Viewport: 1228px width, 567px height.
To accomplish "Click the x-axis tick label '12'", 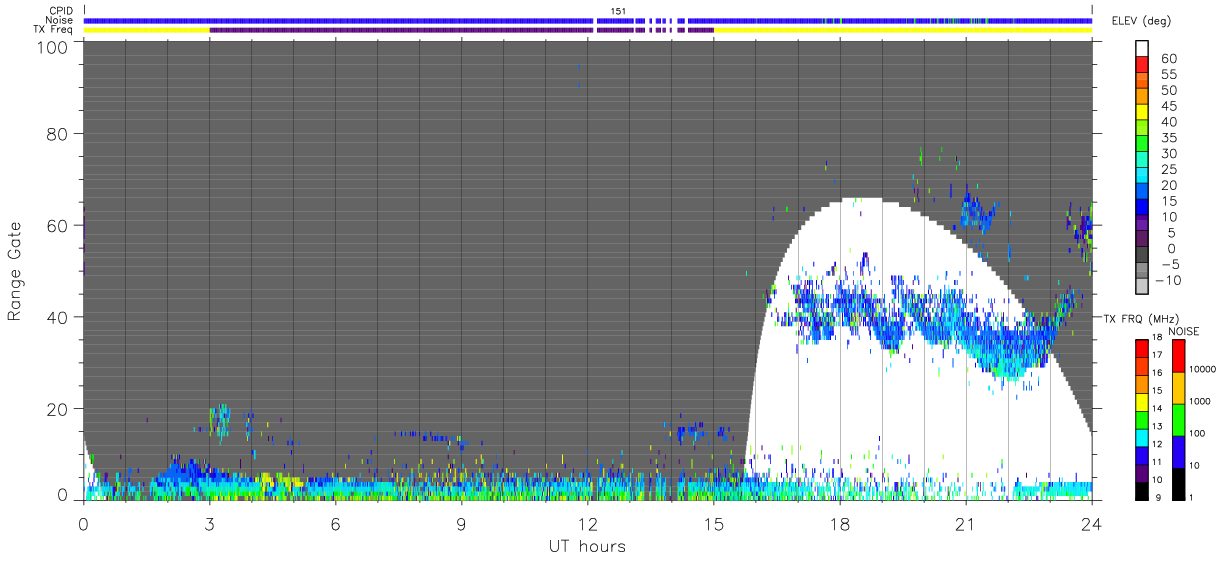I will coord(587,524).
